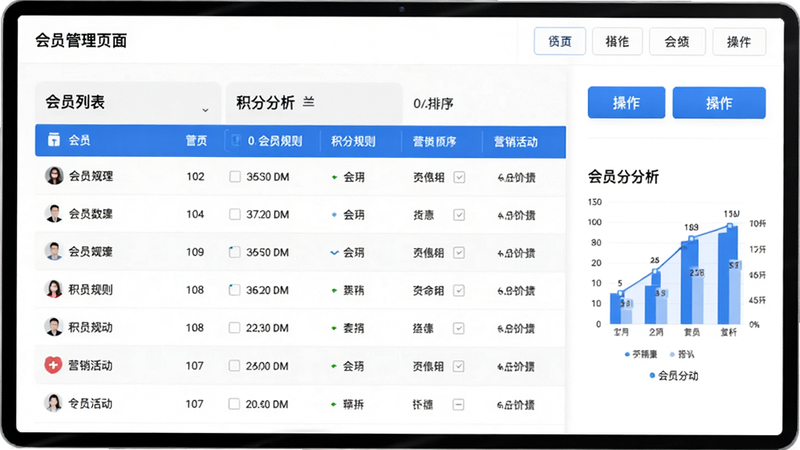Tick the checkbox before amount in row 102
The width and height of the screenshot is (800, 450).
(x=235, y=177)
